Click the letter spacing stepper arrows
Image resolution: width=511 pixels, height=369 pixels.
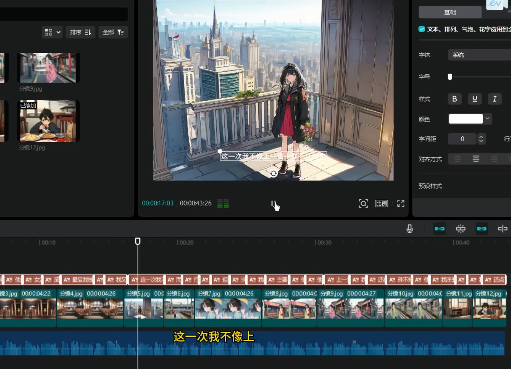tap(481, 139)
